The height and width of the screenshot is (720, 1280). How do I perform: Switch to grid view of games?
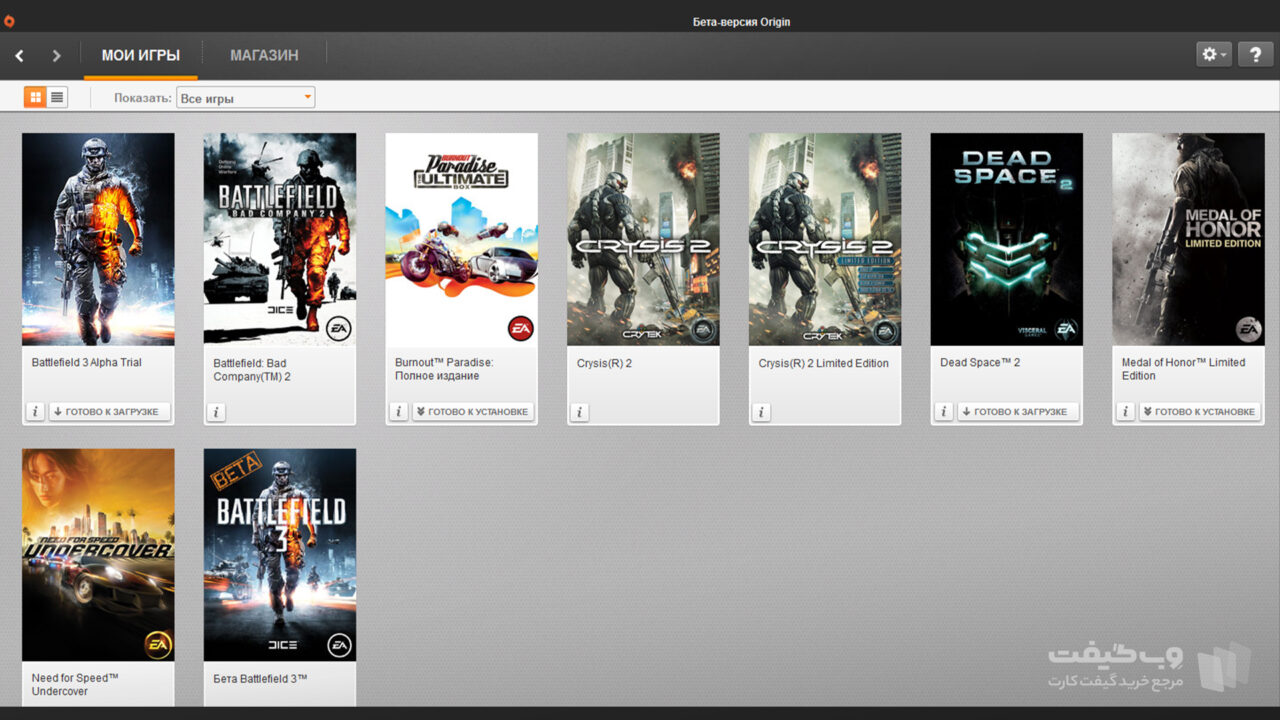[35, 97]
